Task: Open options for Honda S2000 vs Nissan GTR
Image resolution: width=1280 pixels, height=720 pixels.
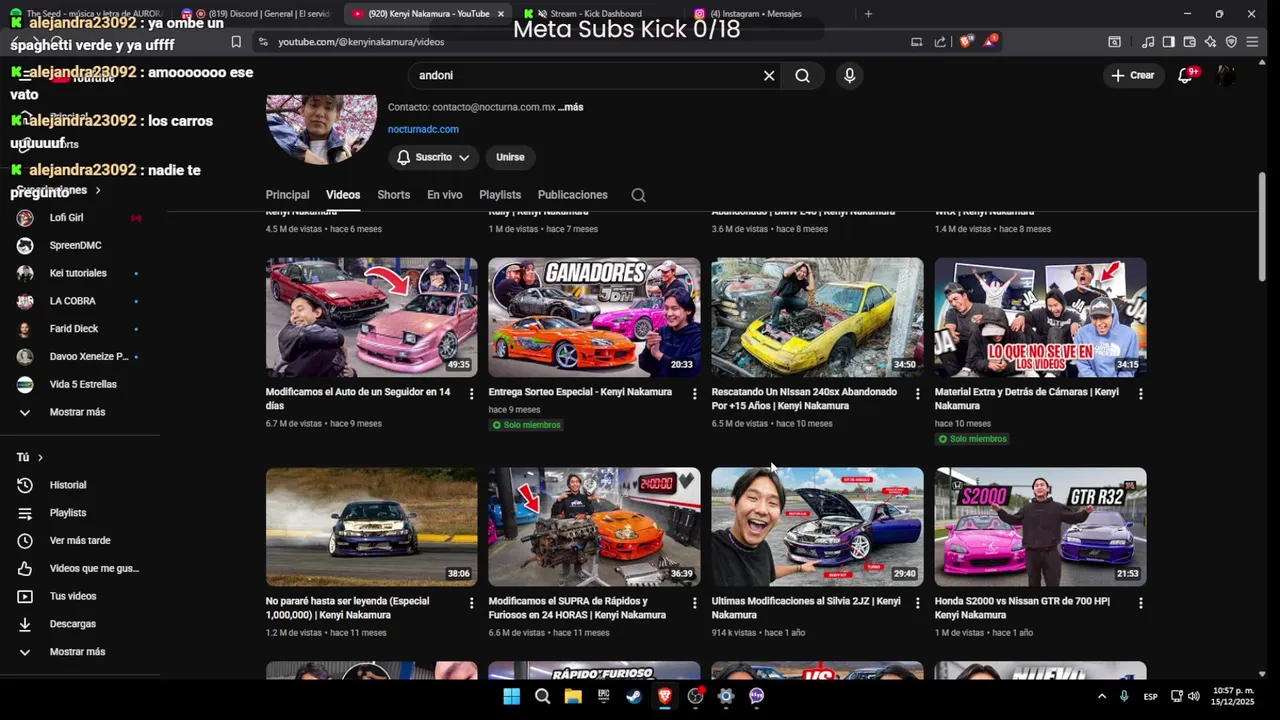Action: 1140,603
